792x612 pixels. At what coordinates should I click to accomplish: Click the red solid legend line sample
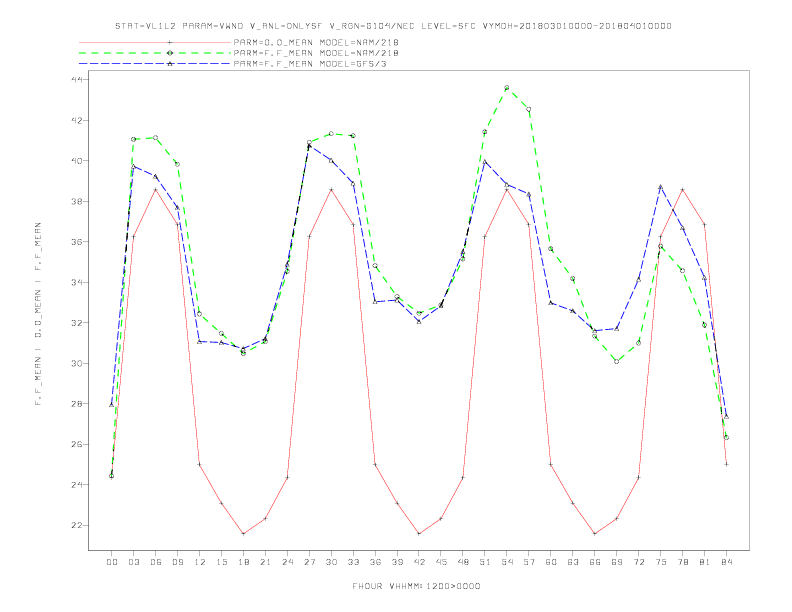(155, 42)
